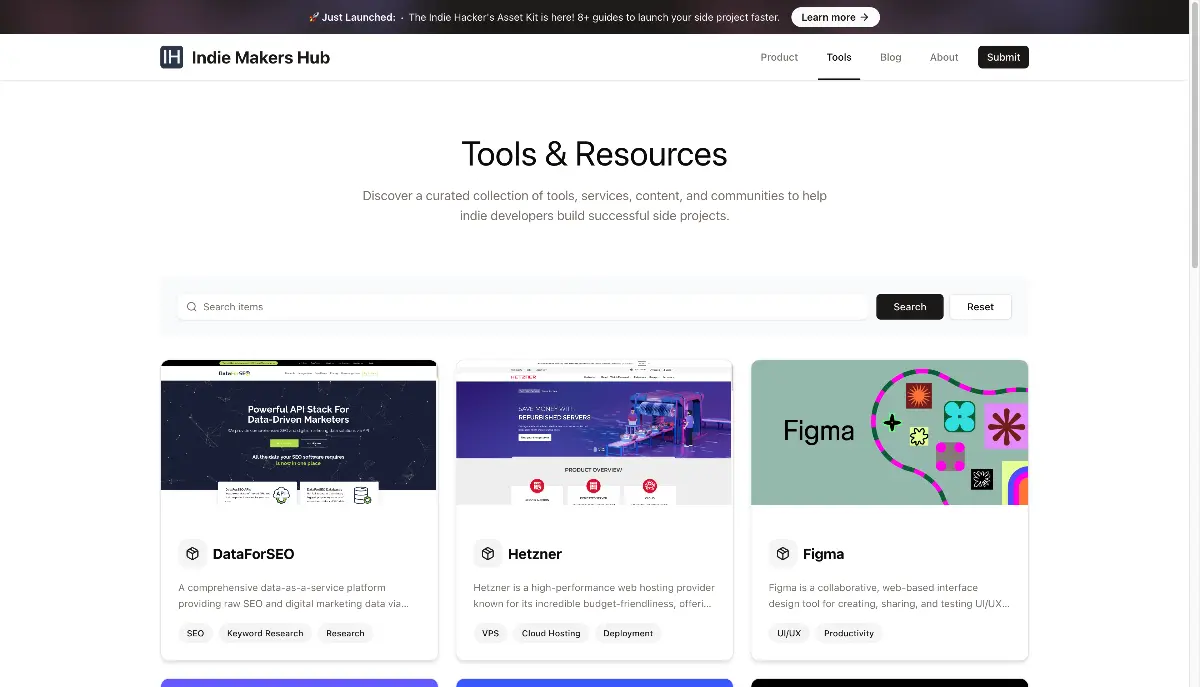This screenshot has width=1200, height=687.
Task: Click the magnifier icon in the search bar
Action: (x=191, y=306)
